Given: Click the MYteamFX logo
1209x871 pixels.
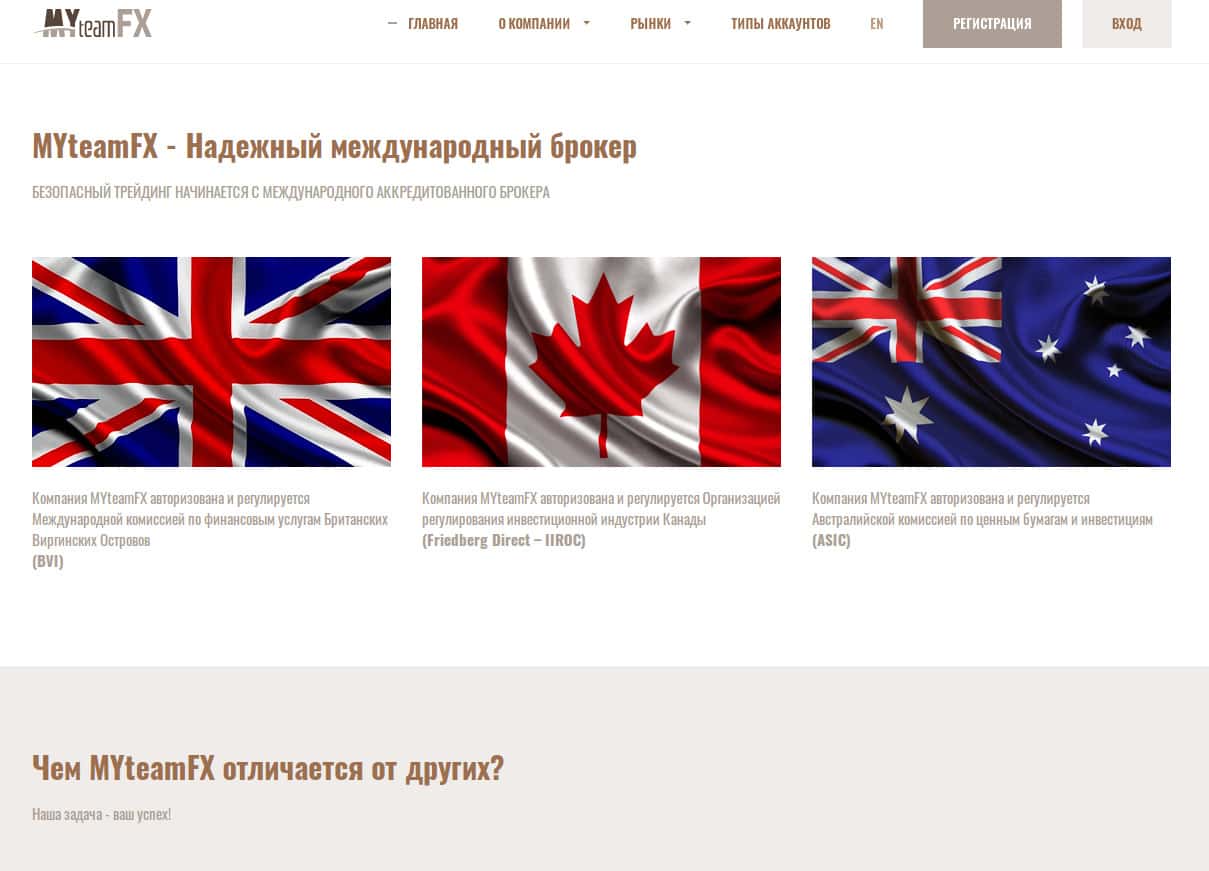Looking at the screenshot, I should tap(93, 23).
